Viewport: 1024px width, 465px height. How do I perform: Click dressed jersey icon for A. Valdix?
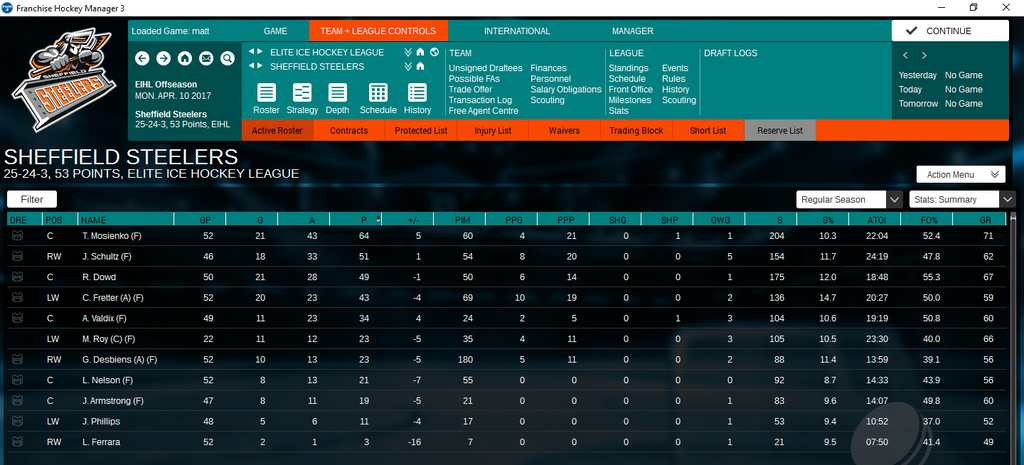18,318
